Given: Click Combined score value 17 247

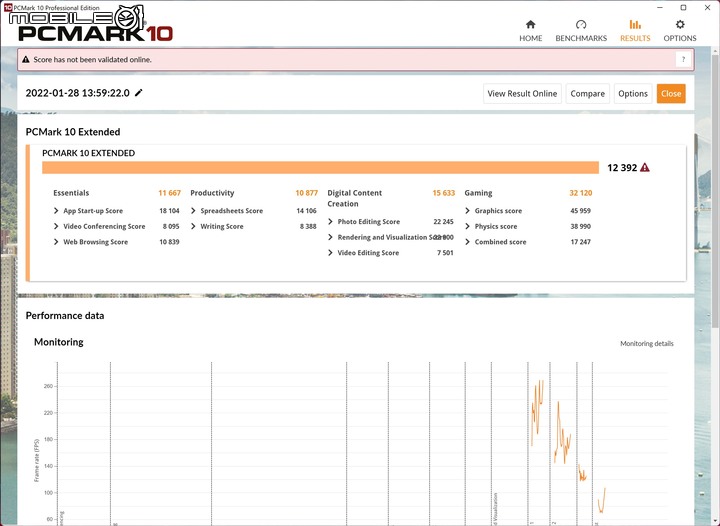Looking at the screenshot, I should [x=580, y=242].
